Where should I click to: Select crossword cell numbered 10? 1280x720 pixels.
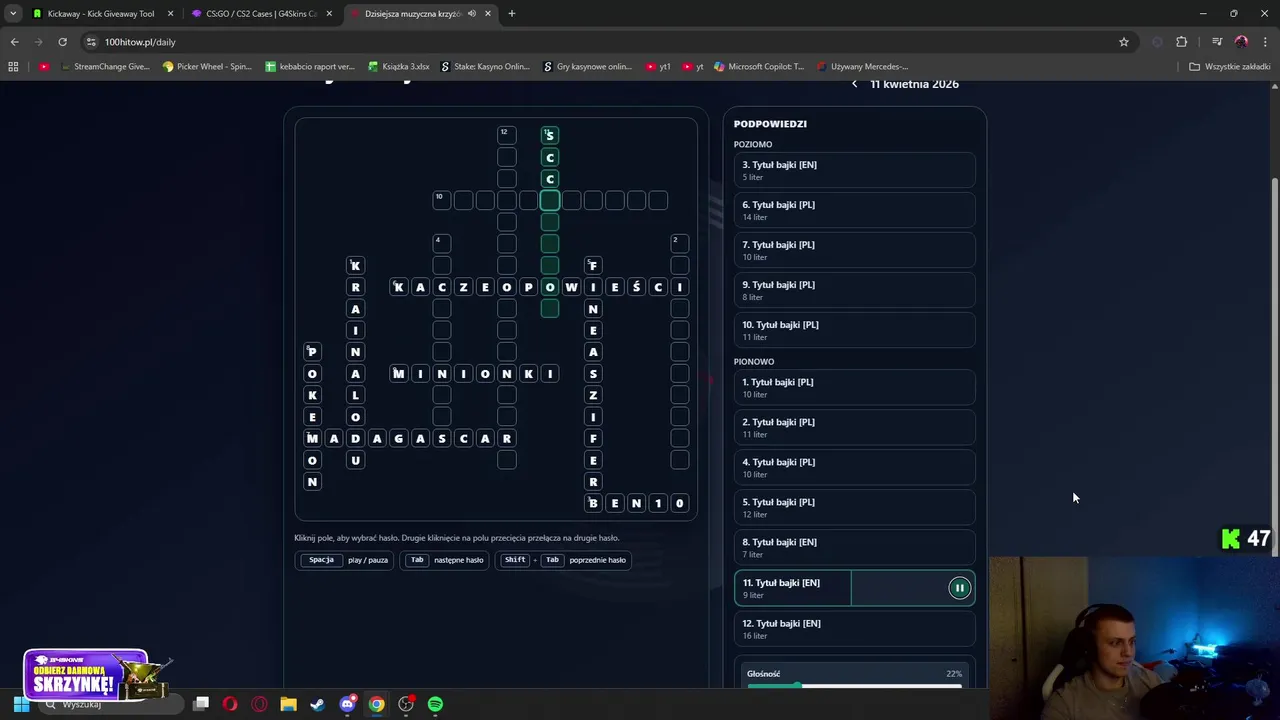[442, 200]
